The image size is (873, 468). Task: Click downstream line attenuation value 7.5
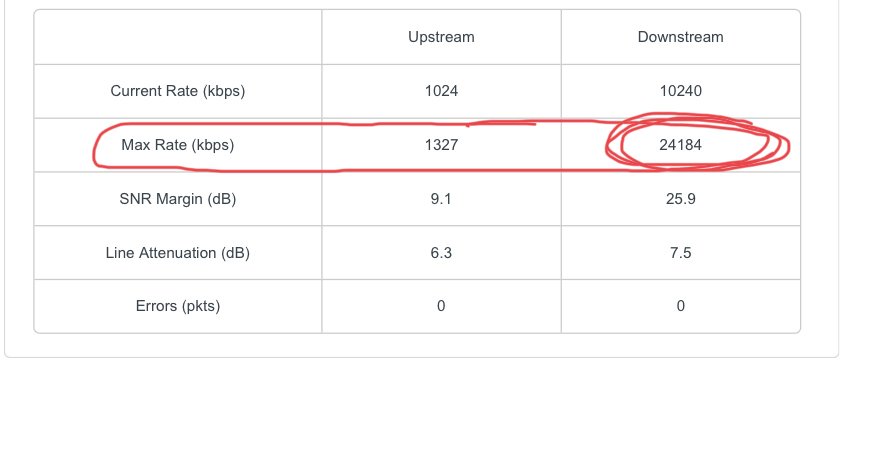[680, 253]
